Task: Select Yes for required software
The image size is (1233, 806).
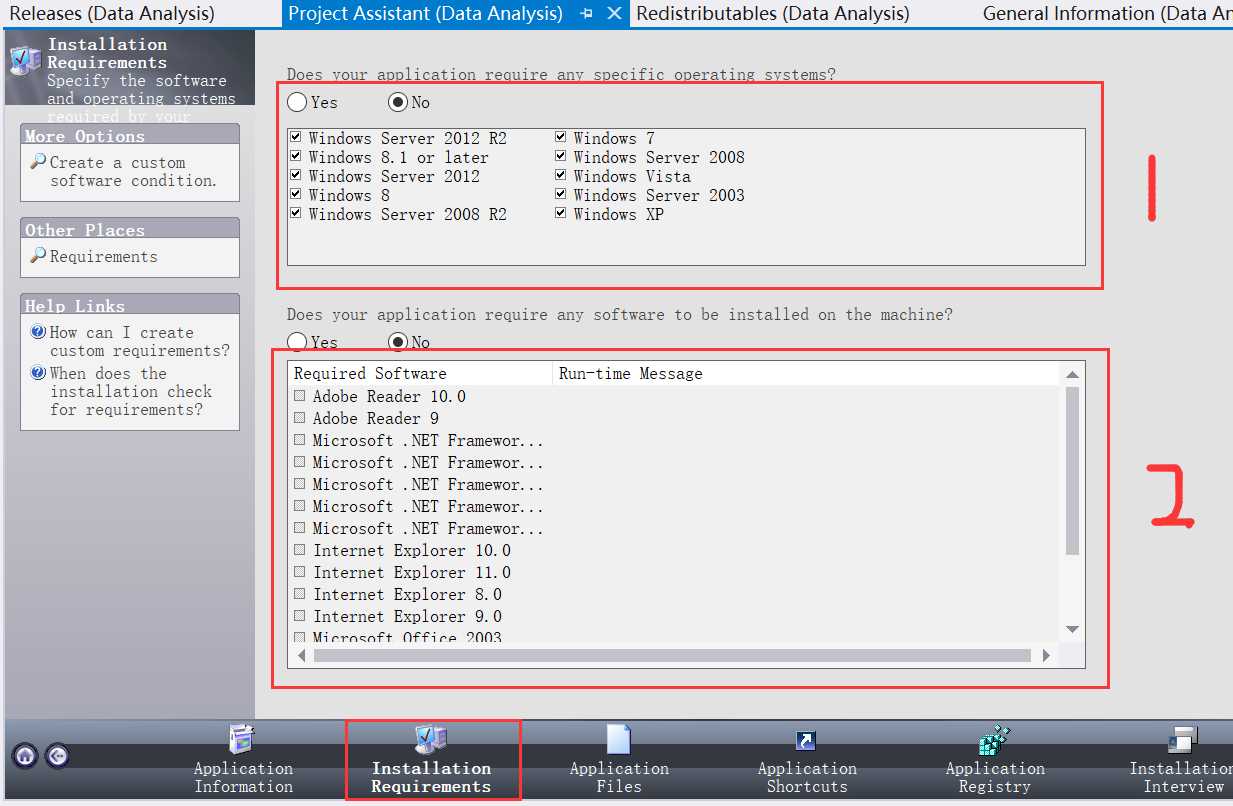Action: [x=297, y=342]
